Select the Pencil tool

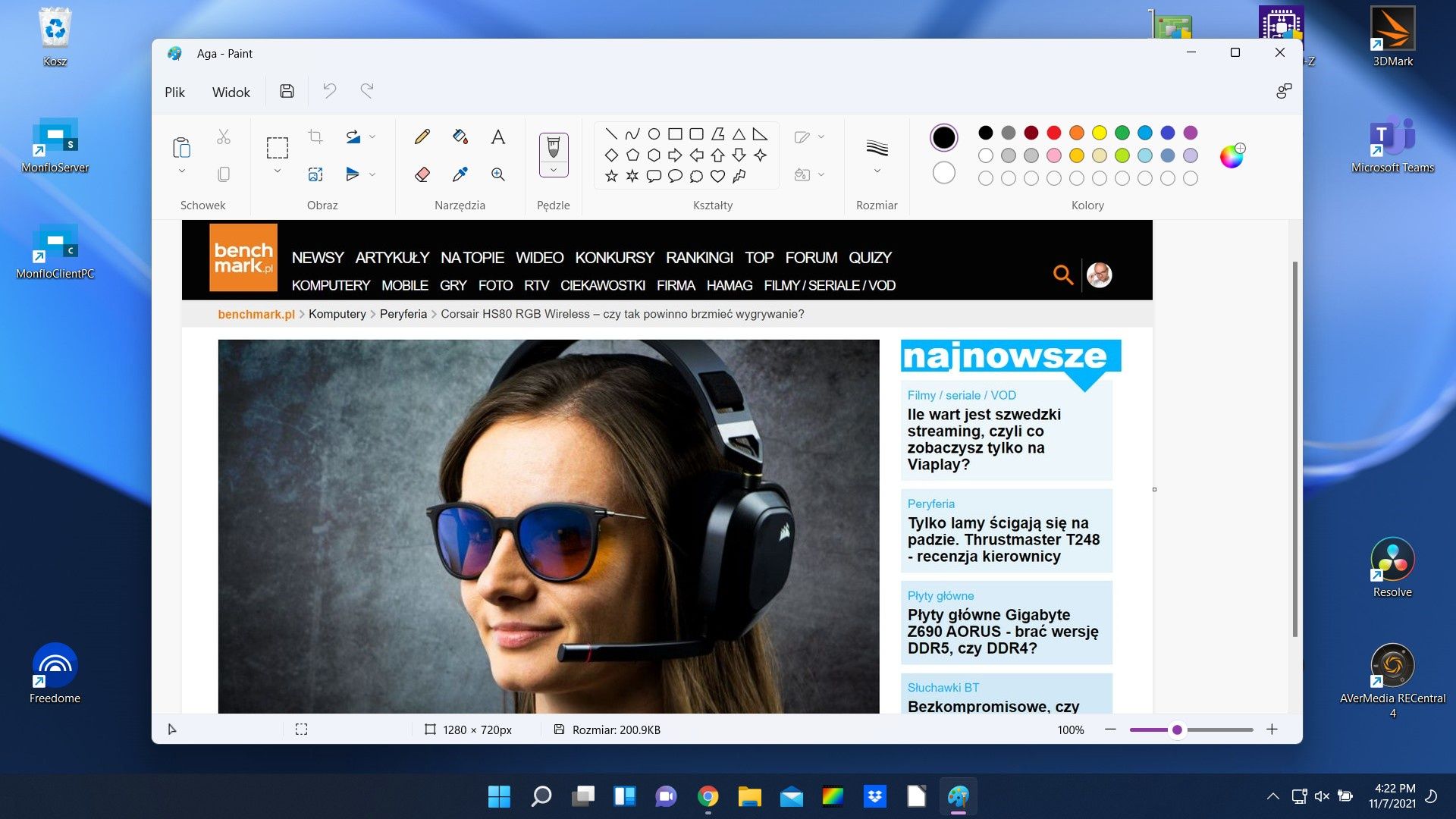422,136
